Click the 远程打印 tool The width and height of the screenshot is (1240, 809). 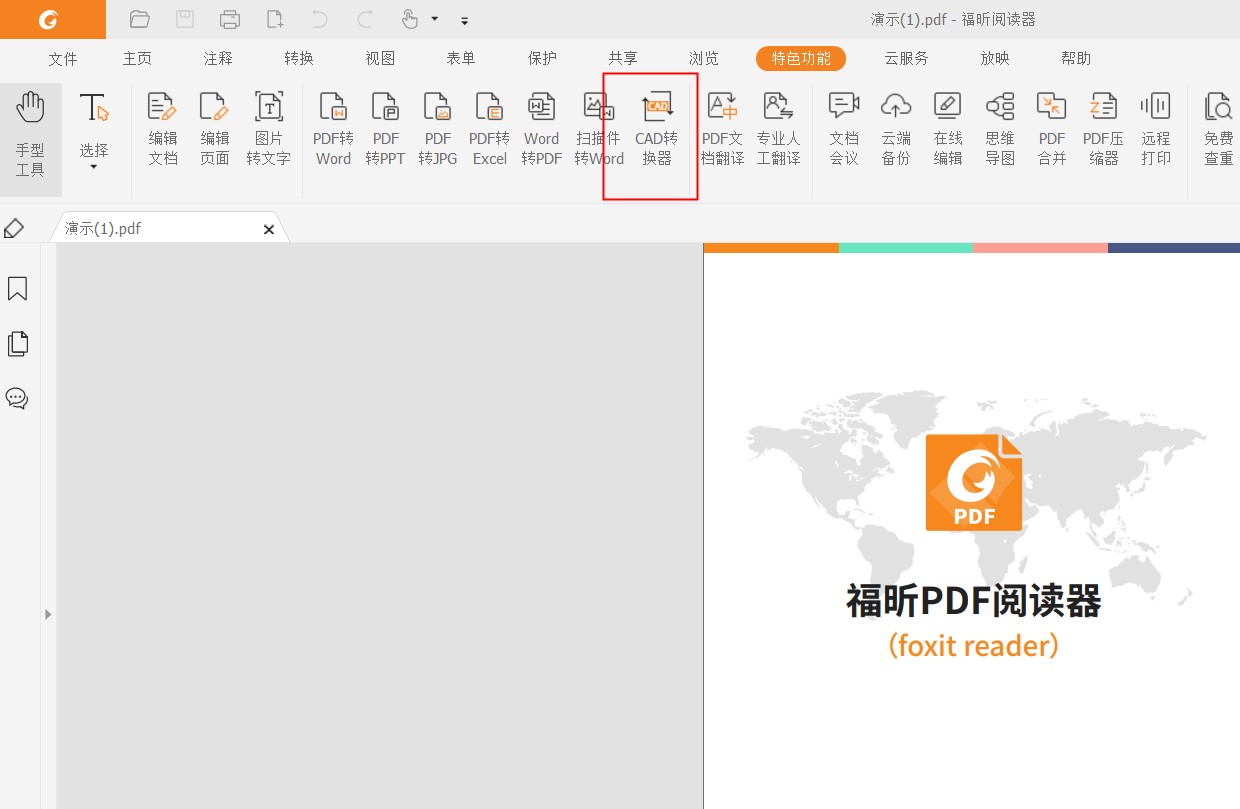tap(1156, 130)
